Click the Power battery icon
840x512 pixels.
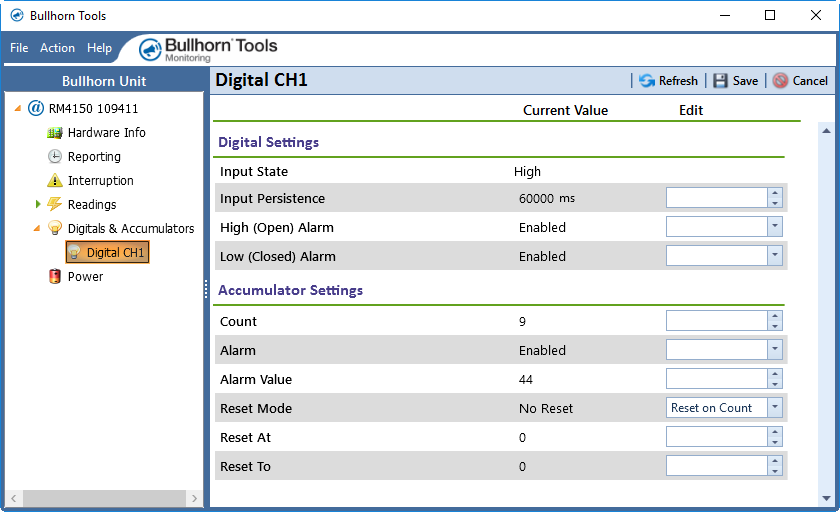55,276
